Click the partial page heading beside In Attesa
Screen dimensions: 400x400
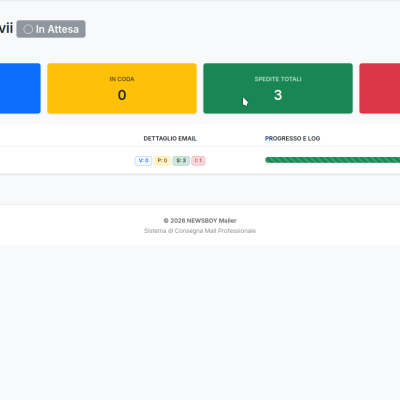(x=6, y=29)
